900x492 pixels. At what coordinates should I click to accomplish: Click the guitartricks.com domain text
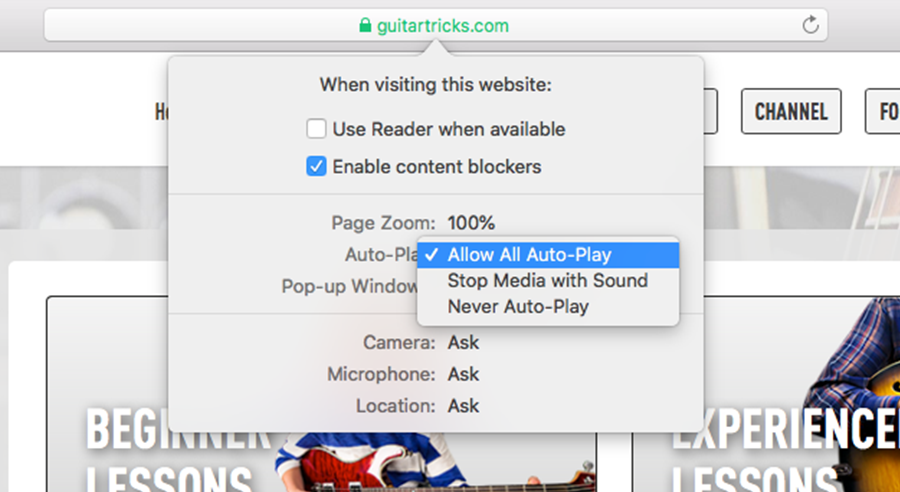tap(443, 25)
